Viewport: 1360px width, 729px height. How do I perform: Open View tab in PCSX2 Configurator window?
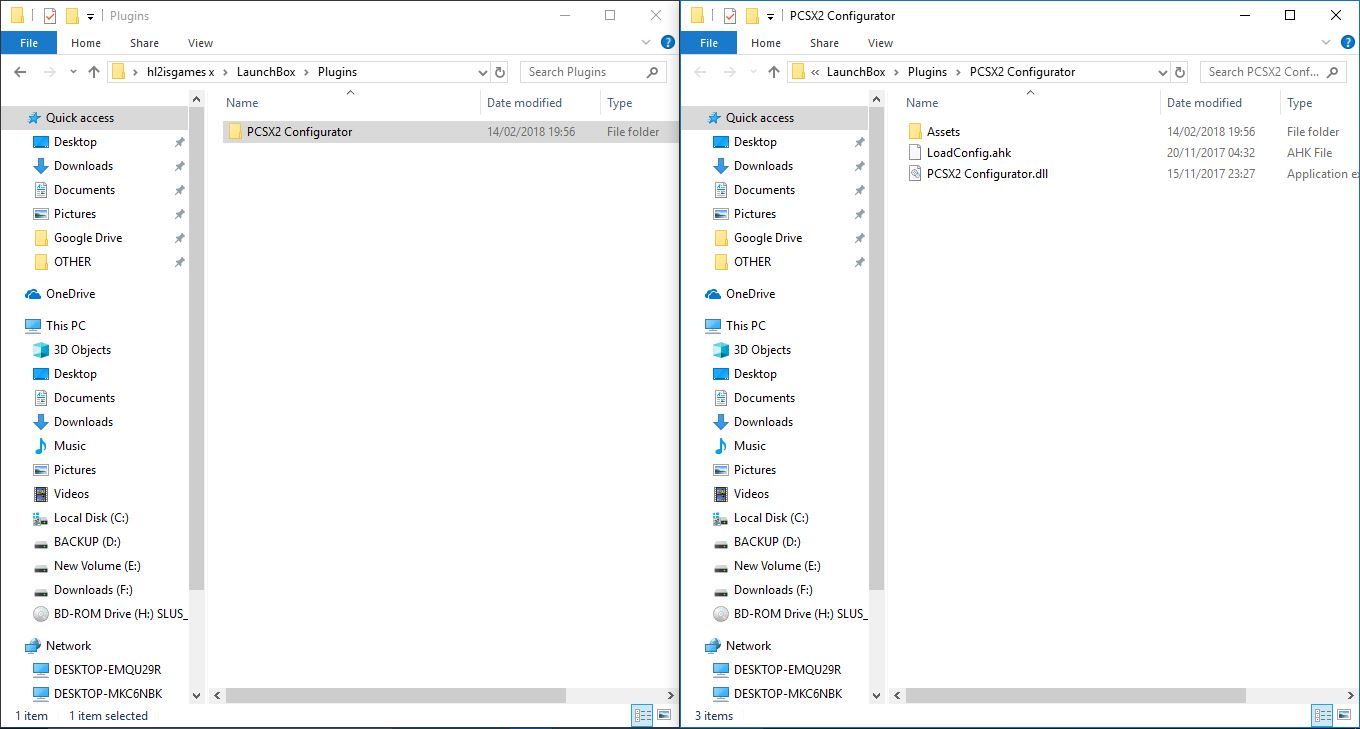(x=880, y=43)
